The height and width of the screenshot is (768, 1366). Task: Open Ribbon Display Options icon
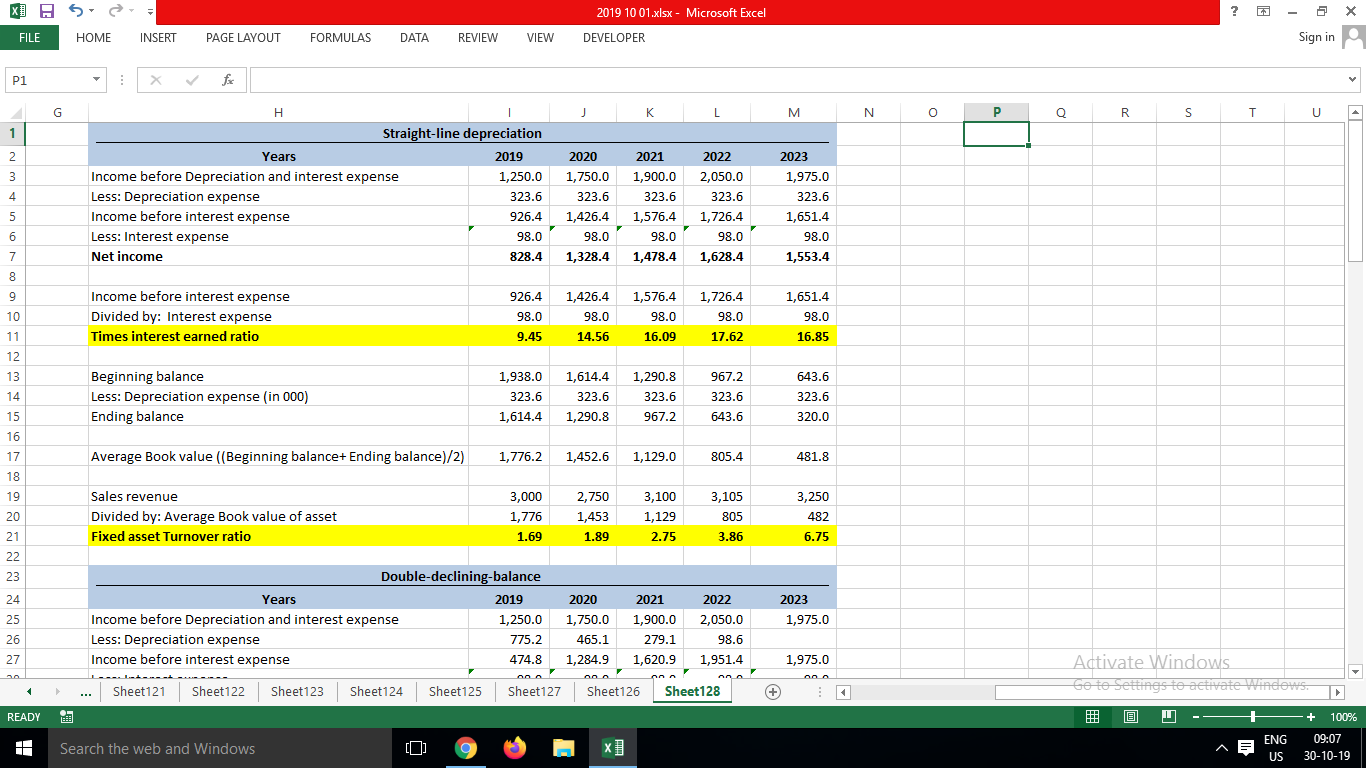(x=1263, y=12)
